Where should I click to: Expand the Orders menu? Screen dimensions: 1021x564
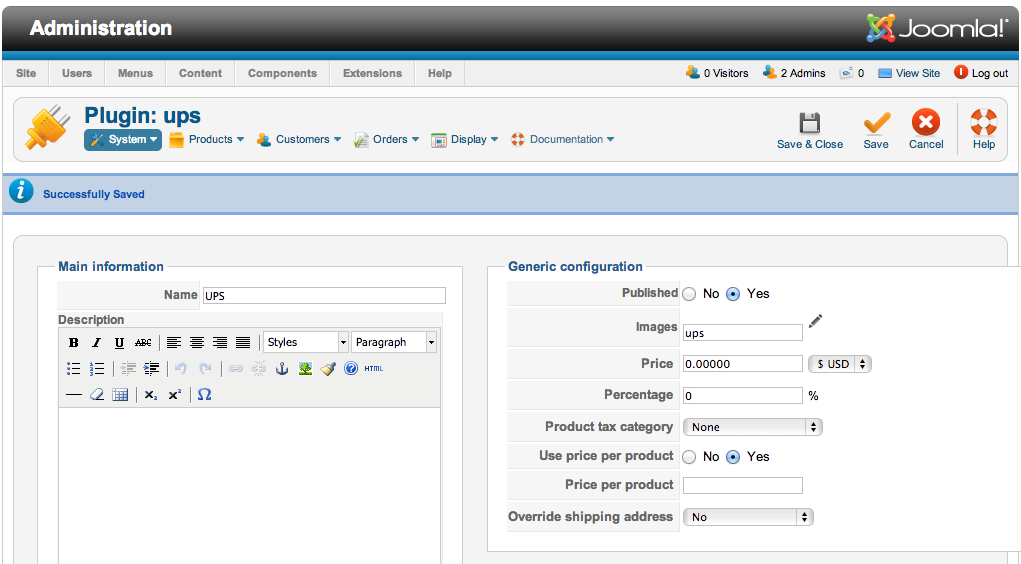tap(386, 139)
